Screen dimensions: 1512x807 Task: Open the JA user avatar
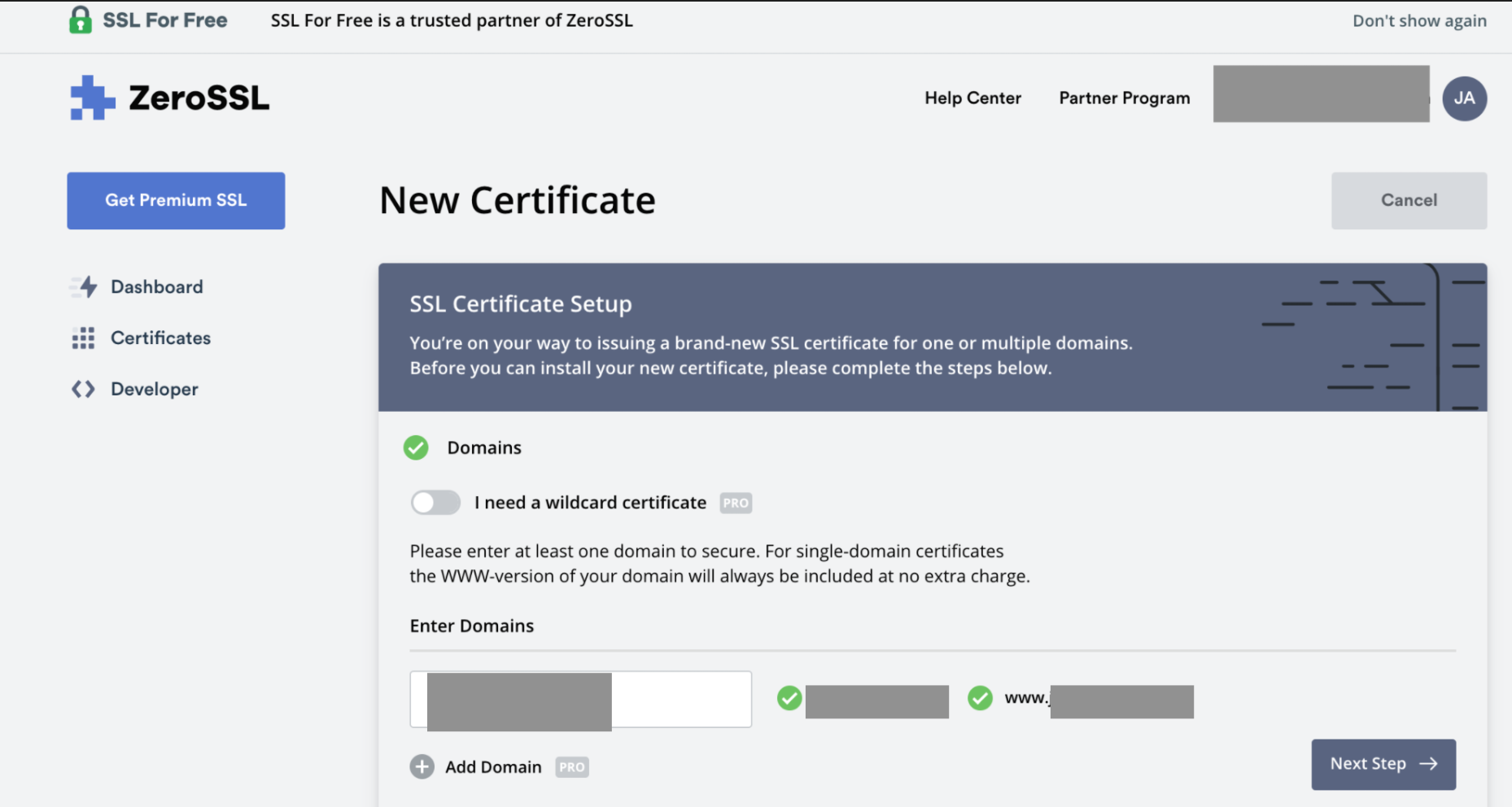click(1464, 98)
